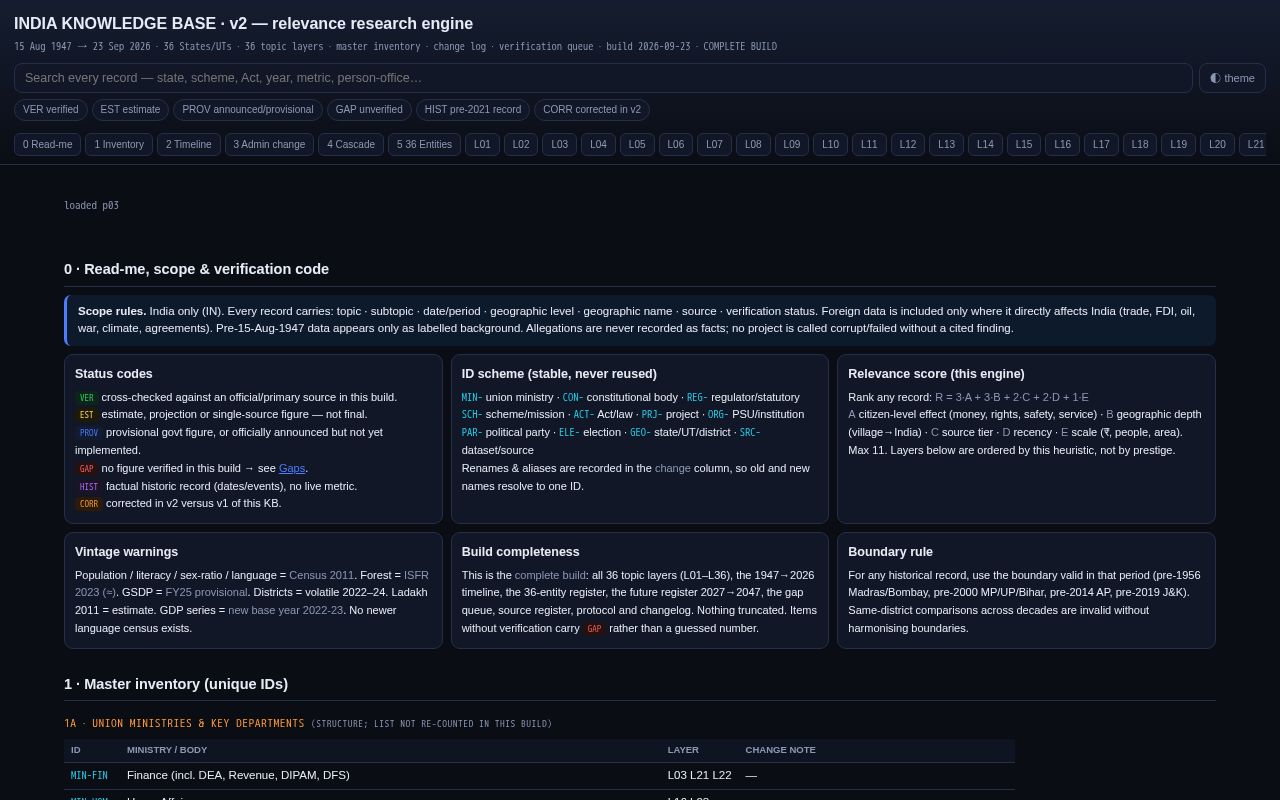Select the L03 L21 L22 layer cell
1280x800 pixels.
[x=699, y=775]
